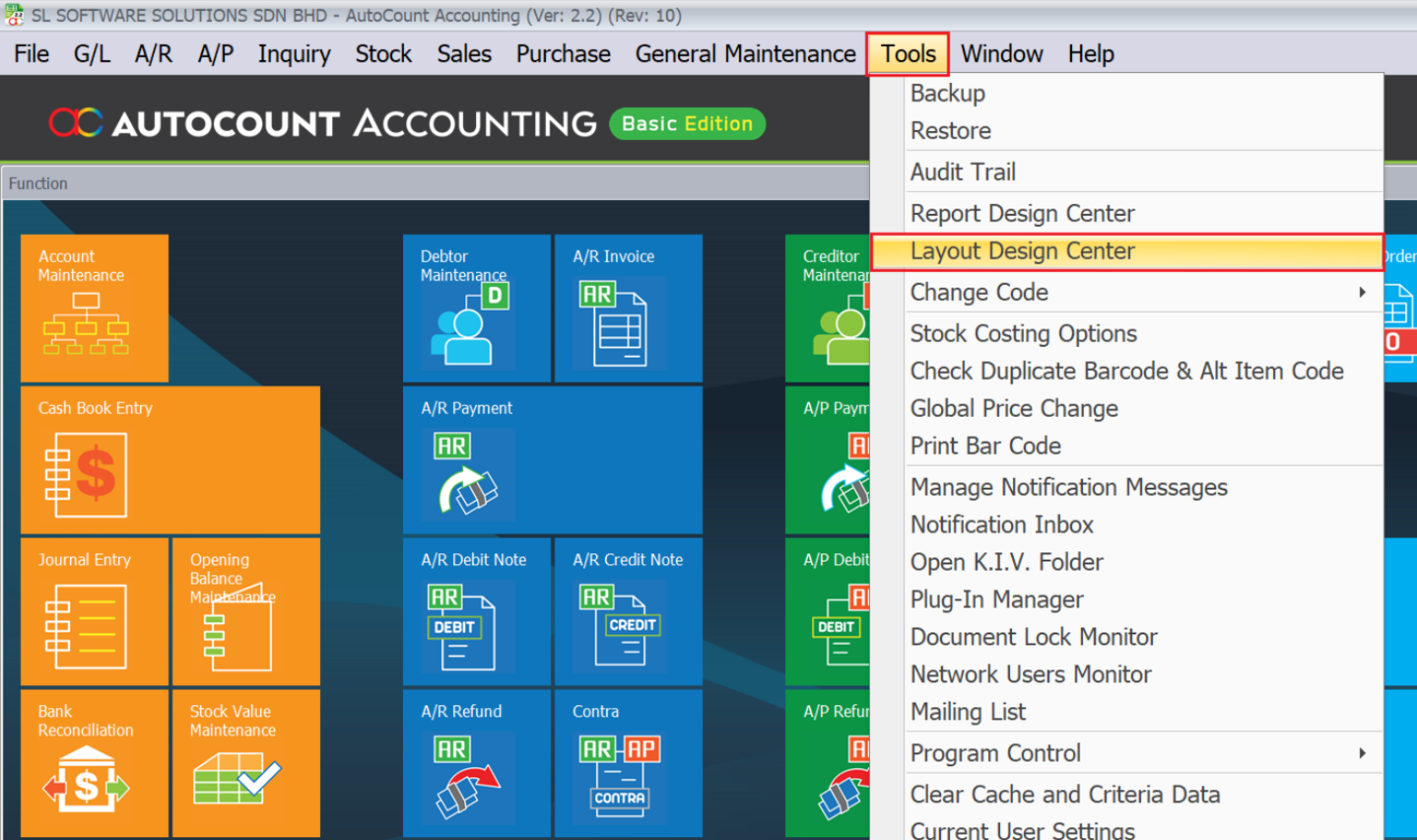Select Audit Trail menu entry
Viewport: 1417px width, 840px height.
click(1126, 172)
